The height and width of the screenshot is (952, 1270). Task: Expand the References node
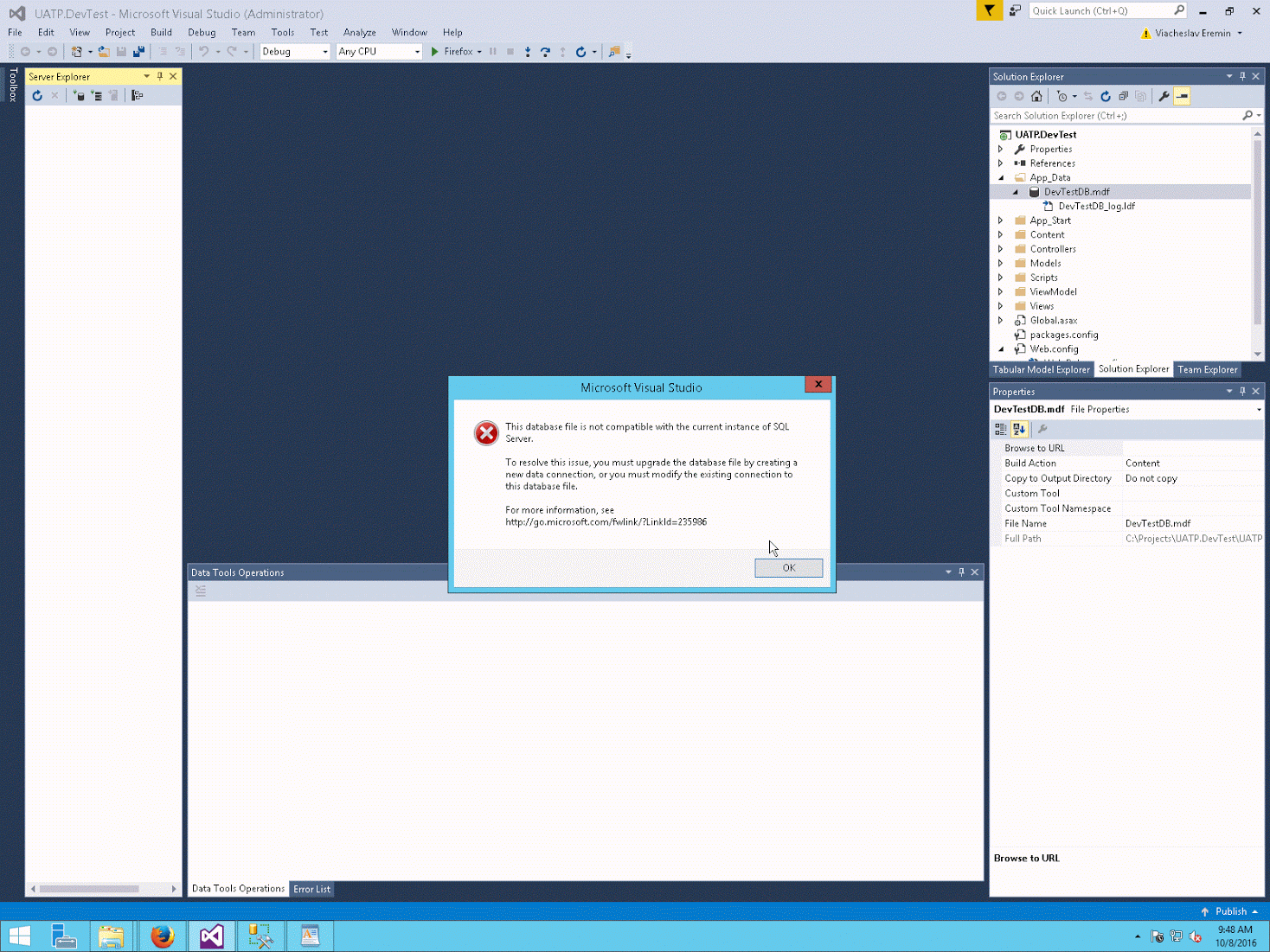pos(1001,163)
